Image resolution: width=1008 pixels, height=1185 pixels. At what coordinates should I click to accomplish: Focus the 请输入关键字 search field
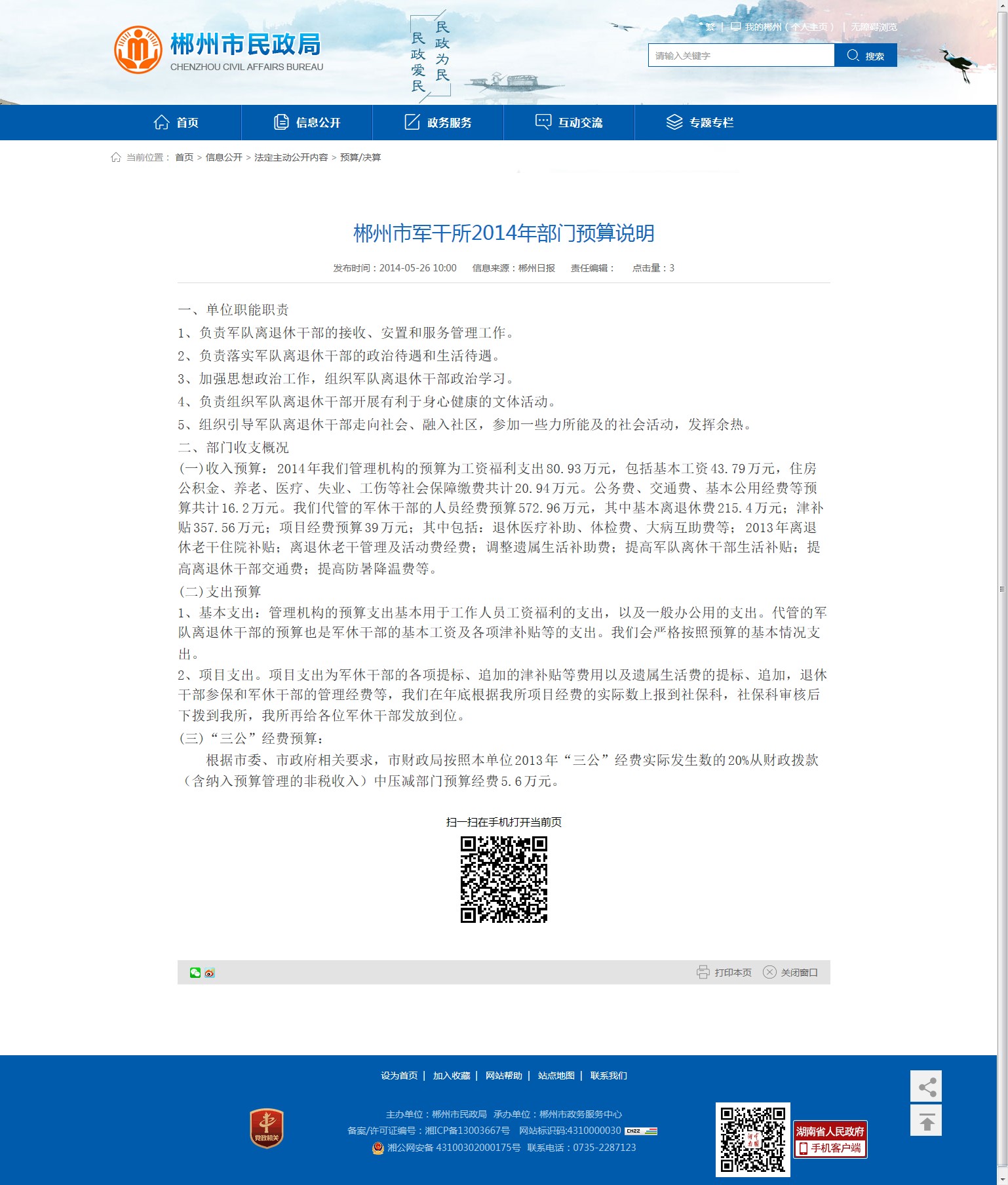[x=741, y=55]
